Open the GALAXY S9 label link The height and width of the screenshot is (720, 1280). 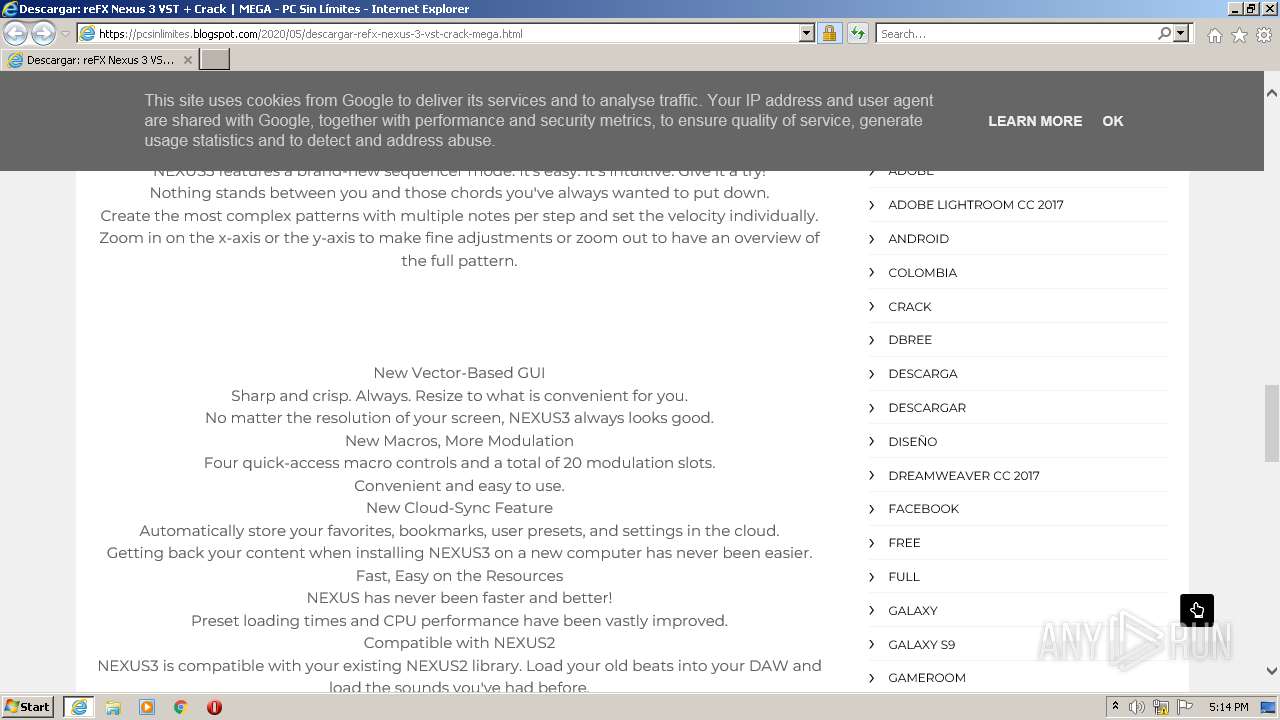tap(921, 645)
